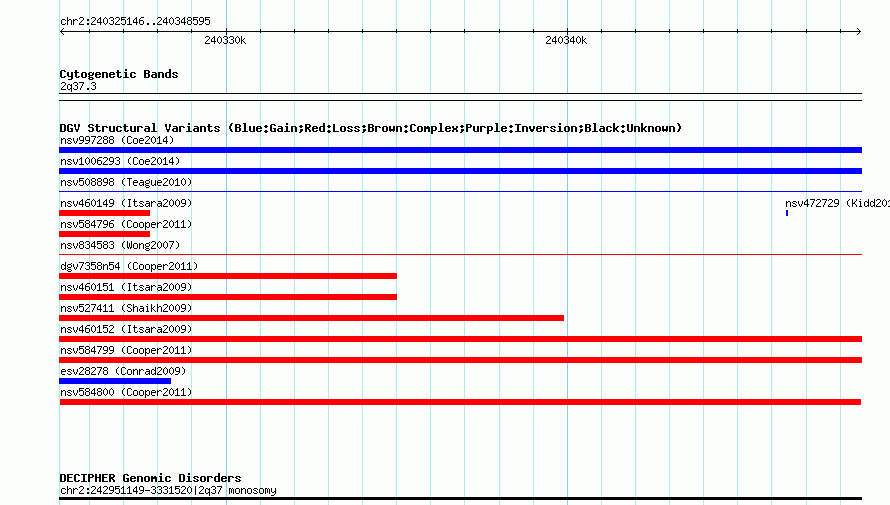Click the black 2q37 monosomy bar
This screenshot has width=890, height=505.
point(460,499)
